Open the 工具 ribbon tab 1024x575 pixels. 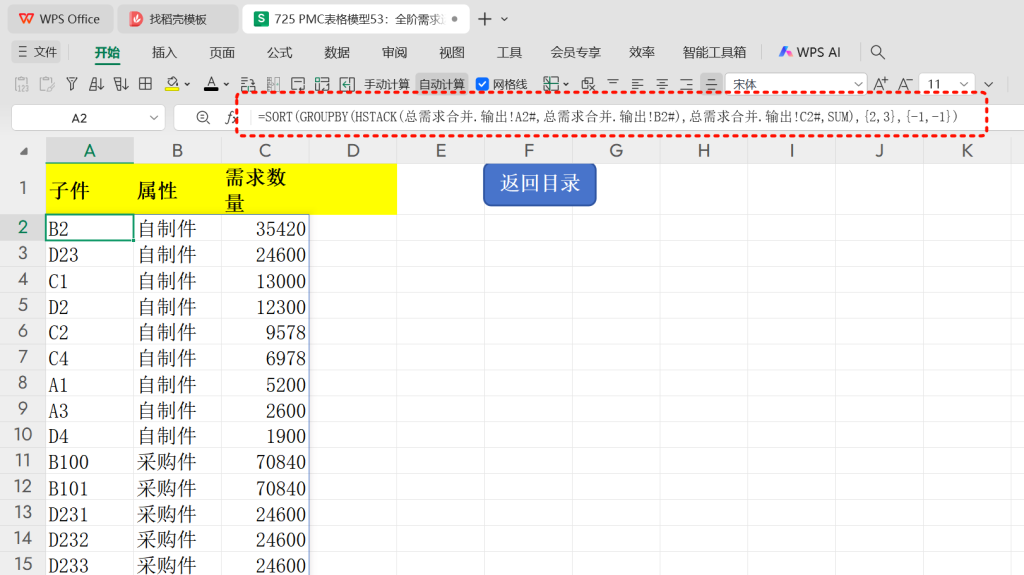[509, 52]
